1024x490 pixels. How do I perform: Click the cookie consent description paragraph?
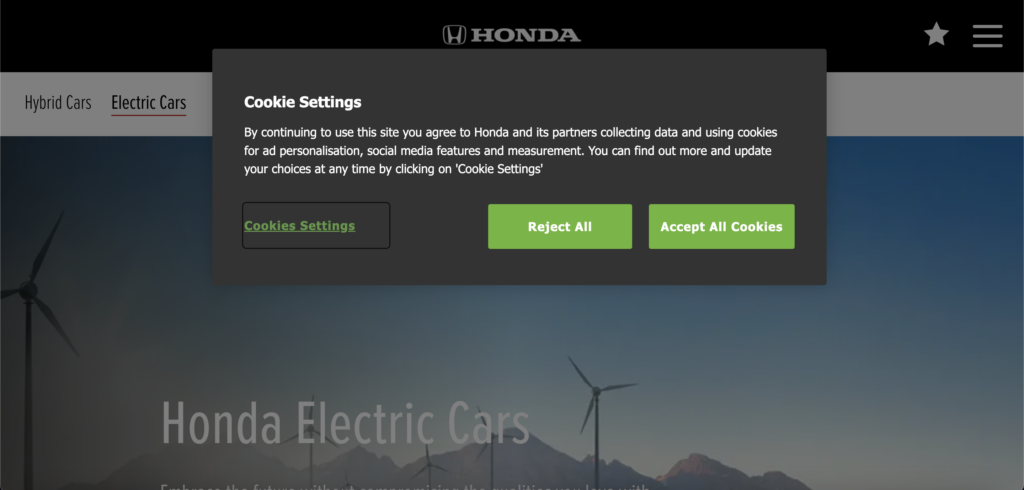tap(510, 151)
